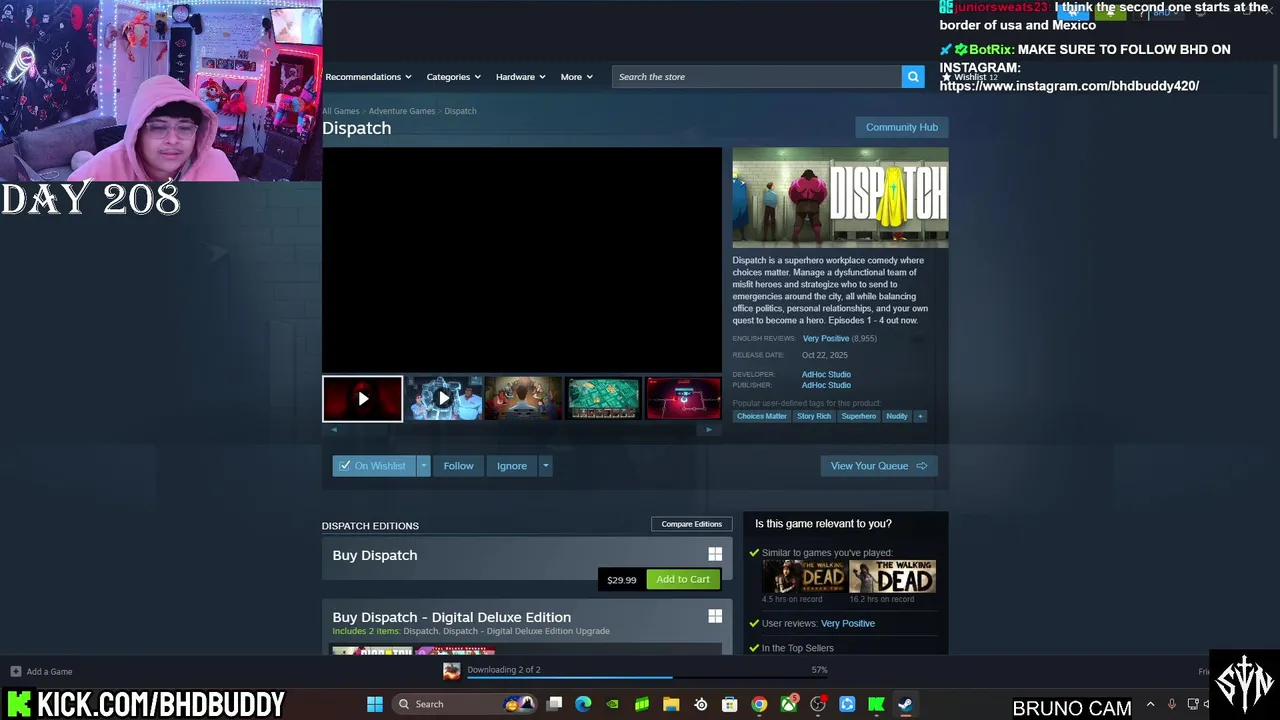Click the Steam icon on the taskbar

coord(905,704)
